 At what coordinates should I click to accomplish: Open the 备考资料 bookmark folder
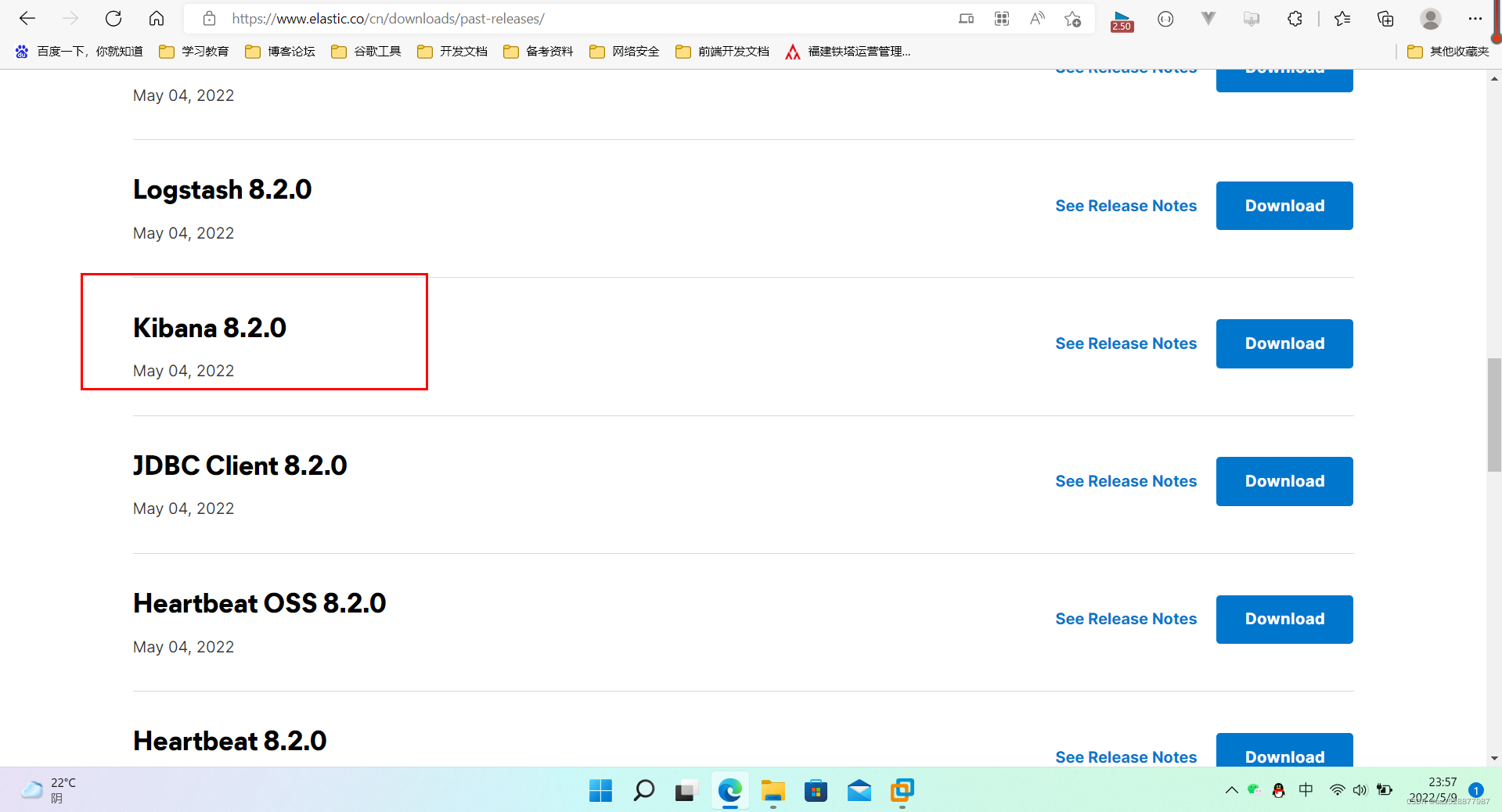click(538, 52)
